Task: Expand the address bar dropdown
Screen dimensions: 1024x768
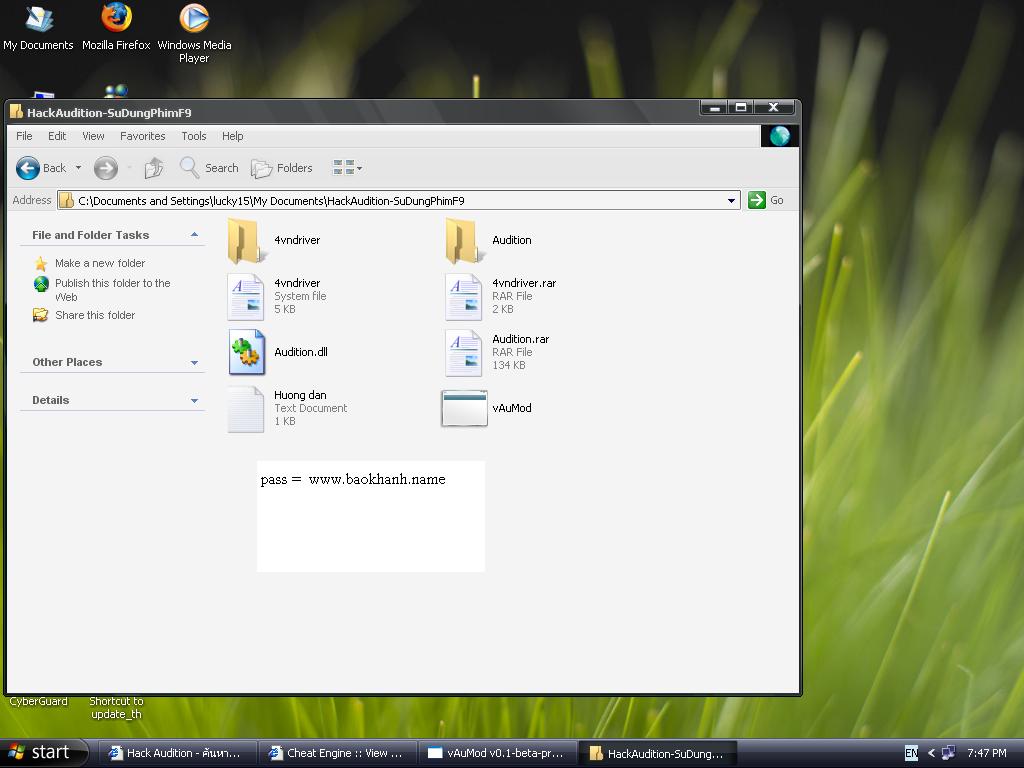Action: 731,201
